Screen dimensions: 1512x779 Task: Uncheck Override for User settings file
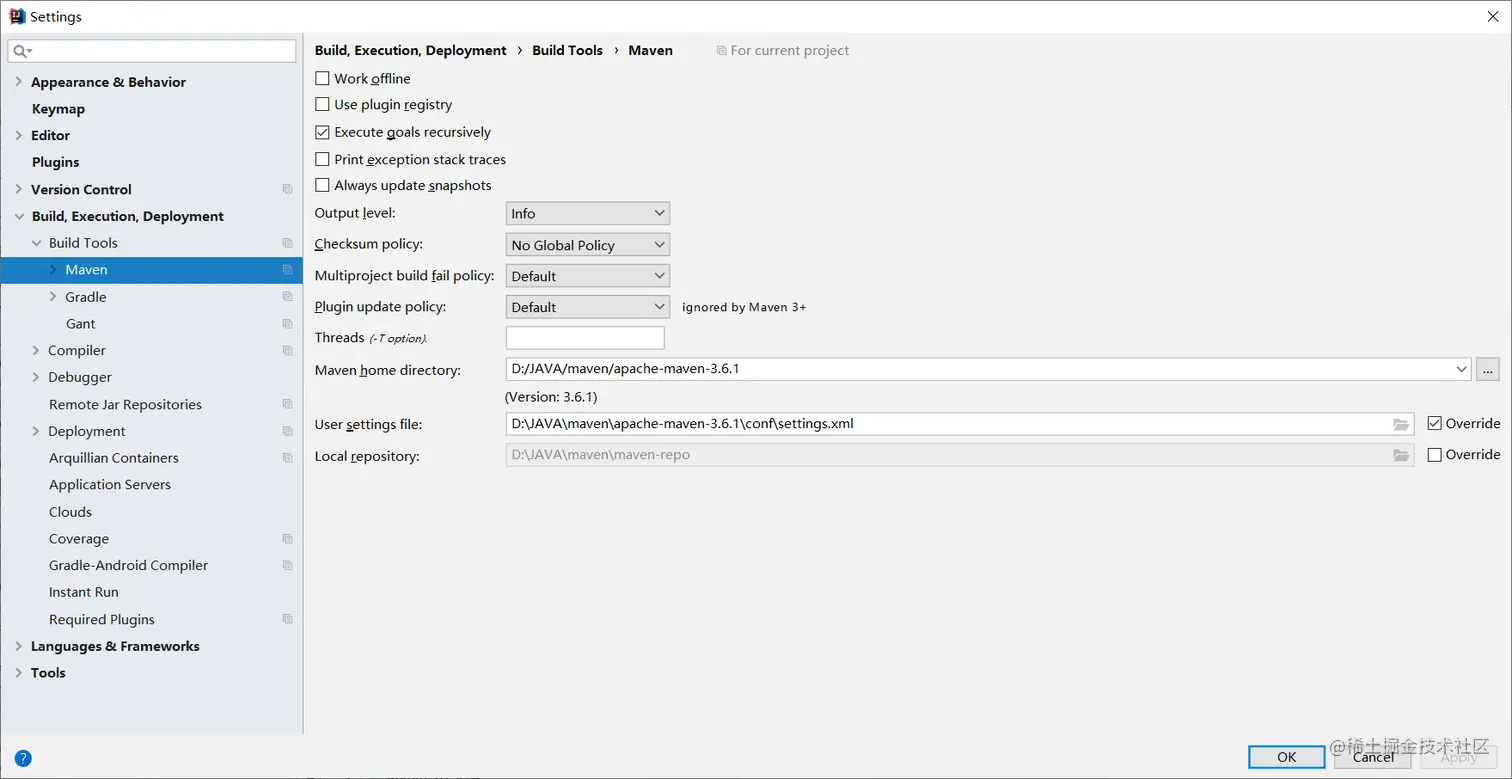pyautogui.click(x=1435, y=423)
